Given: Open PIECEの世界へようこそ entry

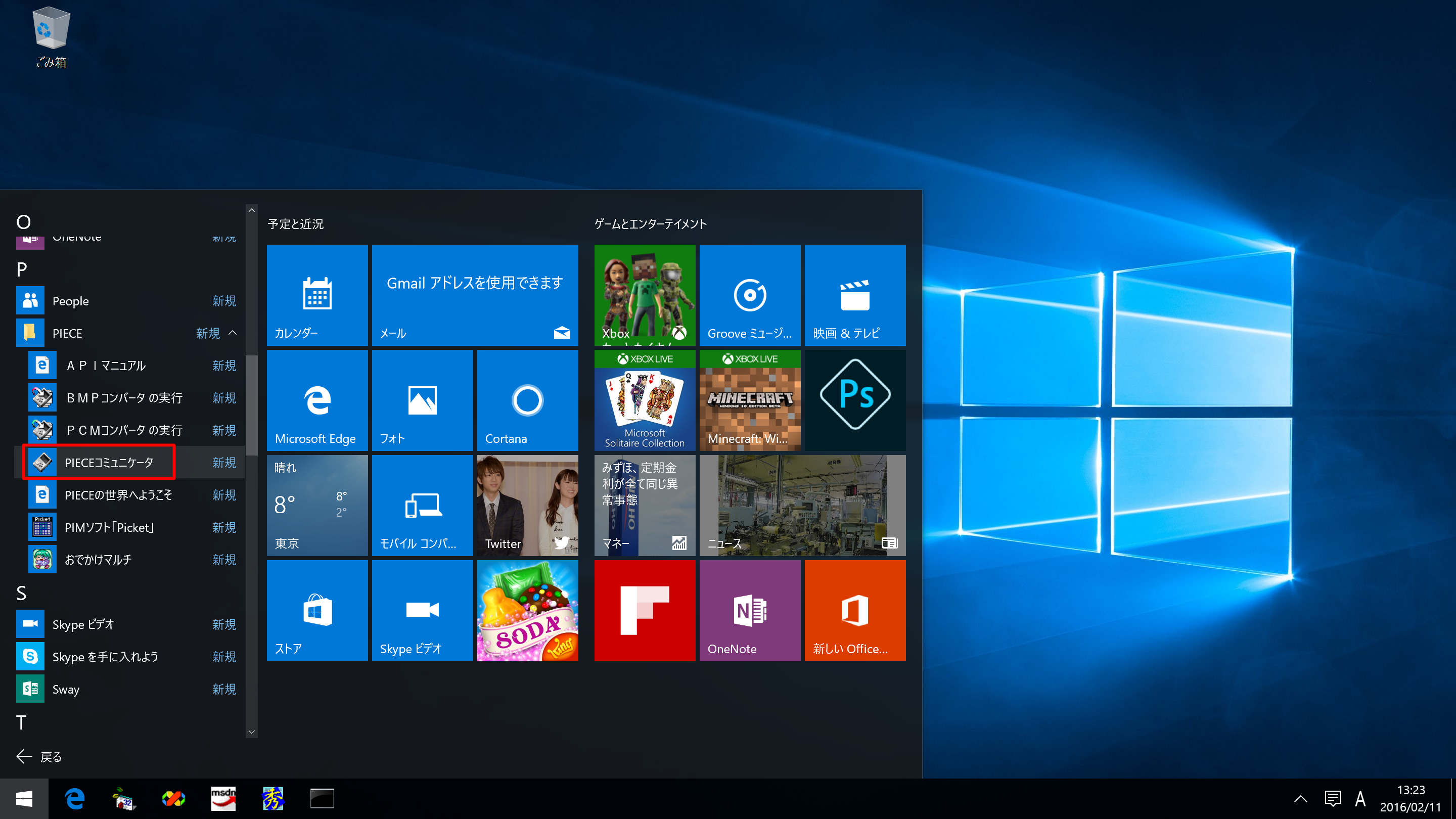Looking at the screenshot, I should tap(129, 495).
